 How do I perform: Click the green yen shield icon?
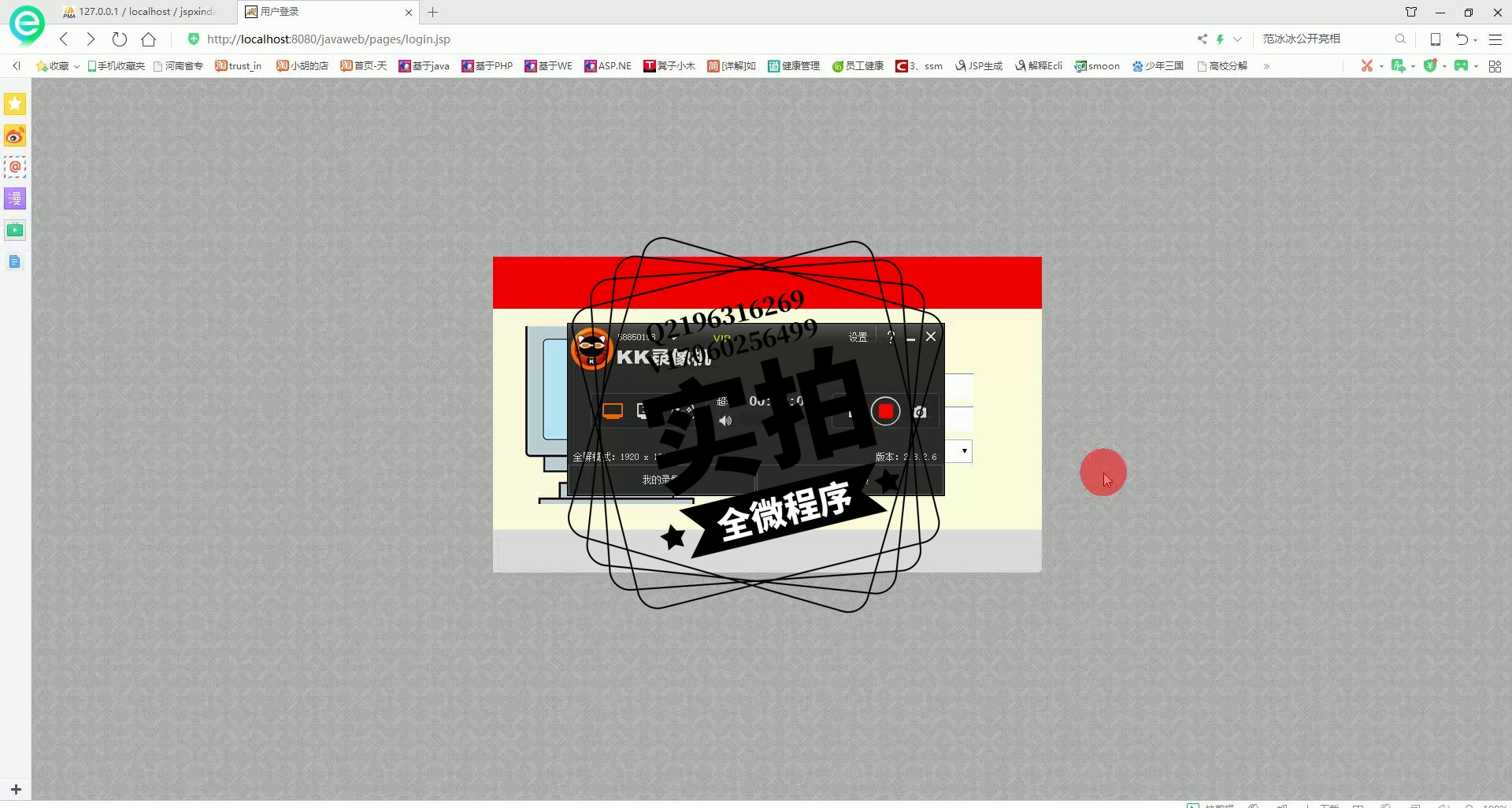click(x=1430, y=65)
